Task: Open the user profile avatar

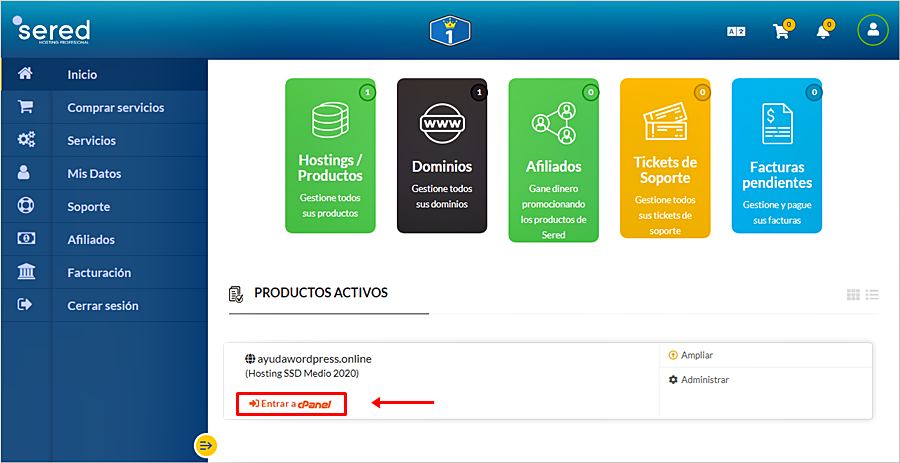Action: [873, 30]
